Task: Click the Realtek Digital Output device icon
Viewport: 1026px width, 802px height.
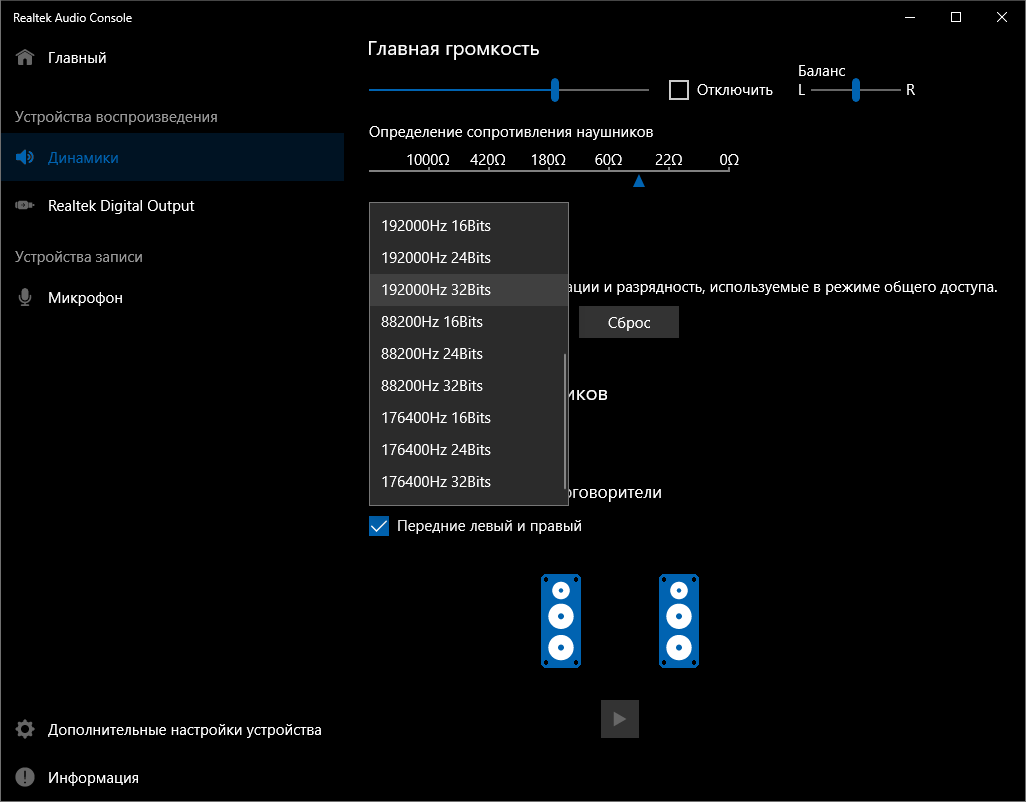Action: point(26,206)
